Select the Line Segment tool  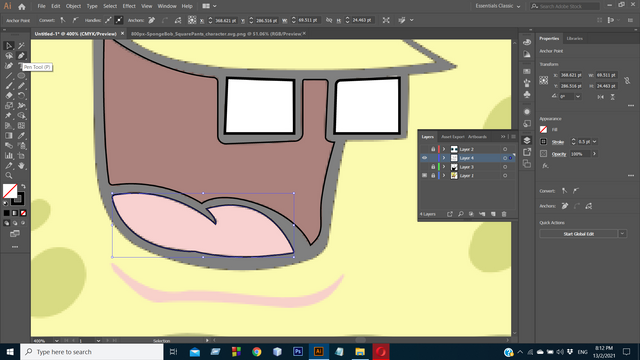point(9,76)
